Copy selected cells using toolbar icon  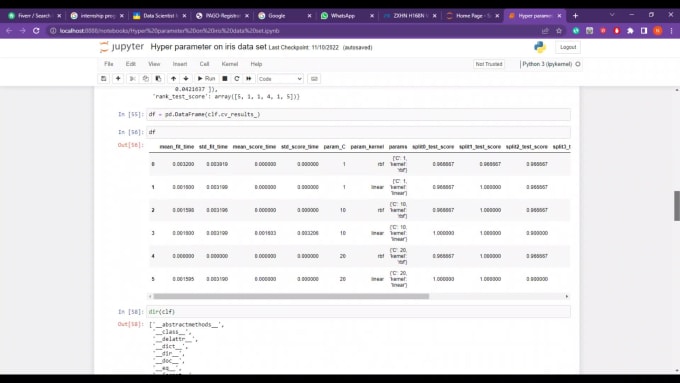(146, 79)
